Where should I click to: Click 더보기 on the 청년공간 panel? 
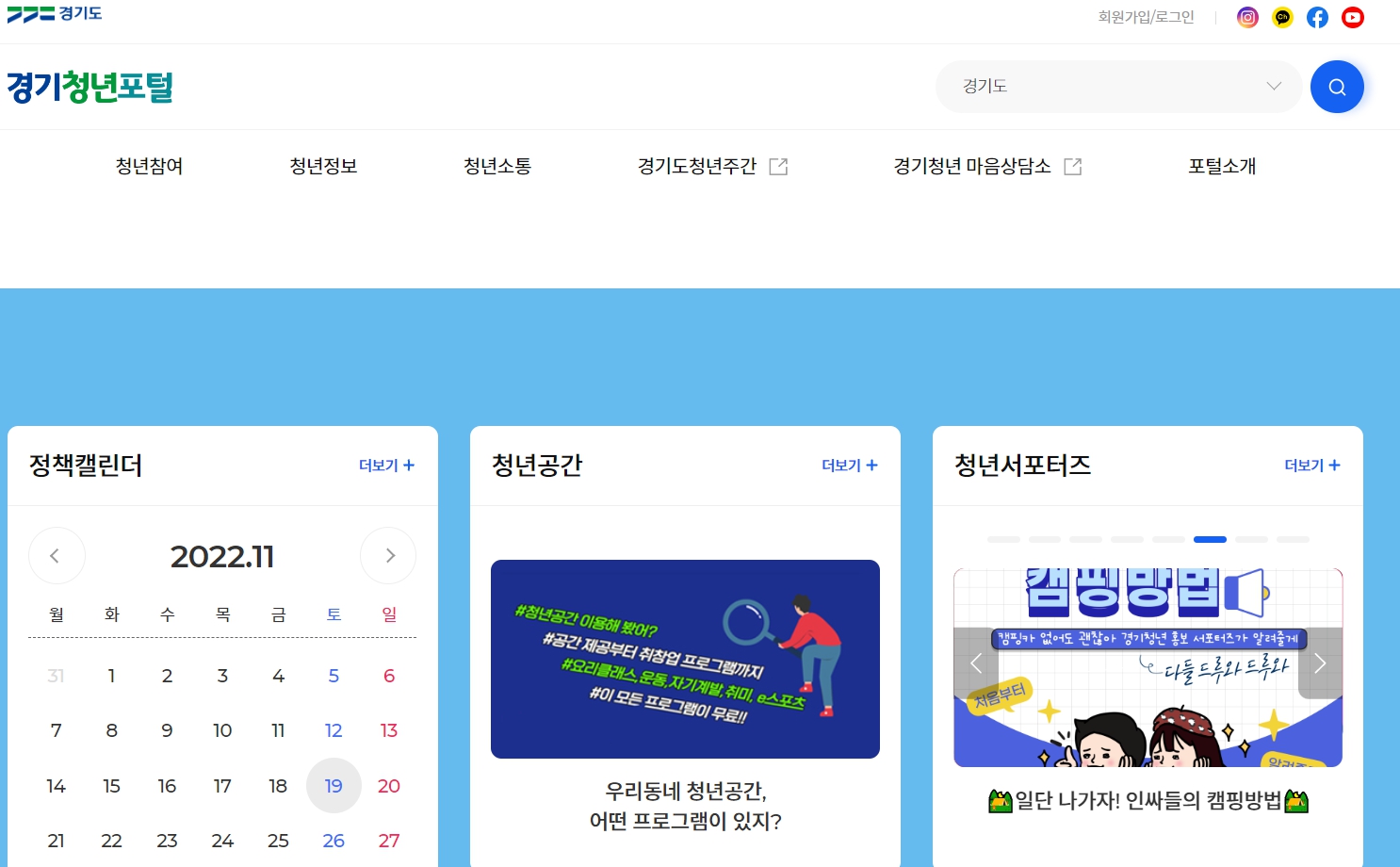pyautogui.click(x=847, y=466)
